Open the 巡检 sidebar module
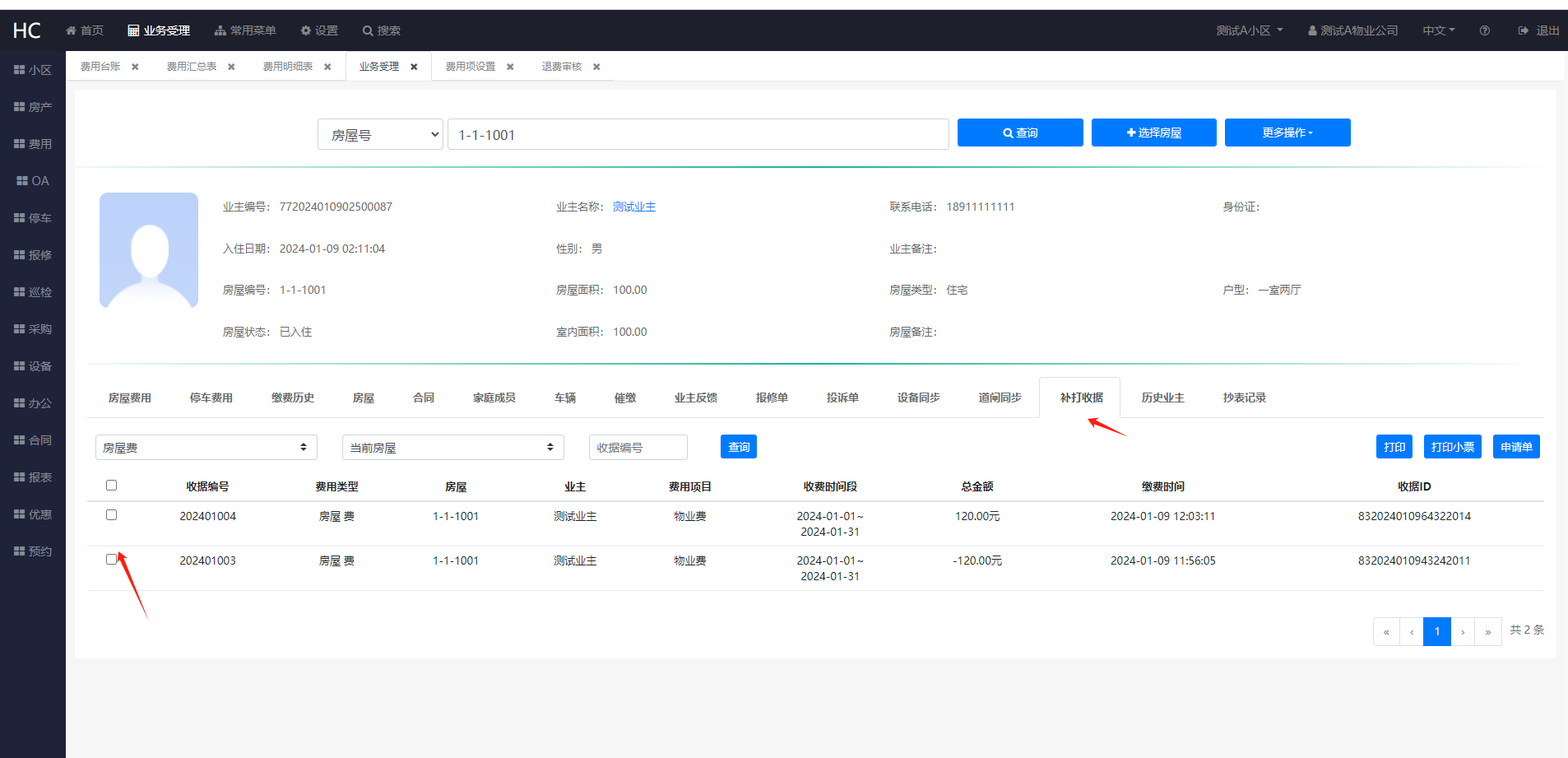 coord(33,292)
